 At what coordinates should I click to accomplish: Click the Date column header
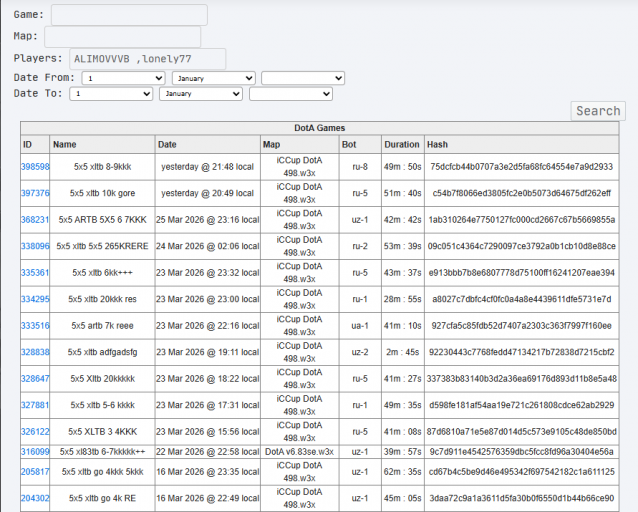(208, 144)
